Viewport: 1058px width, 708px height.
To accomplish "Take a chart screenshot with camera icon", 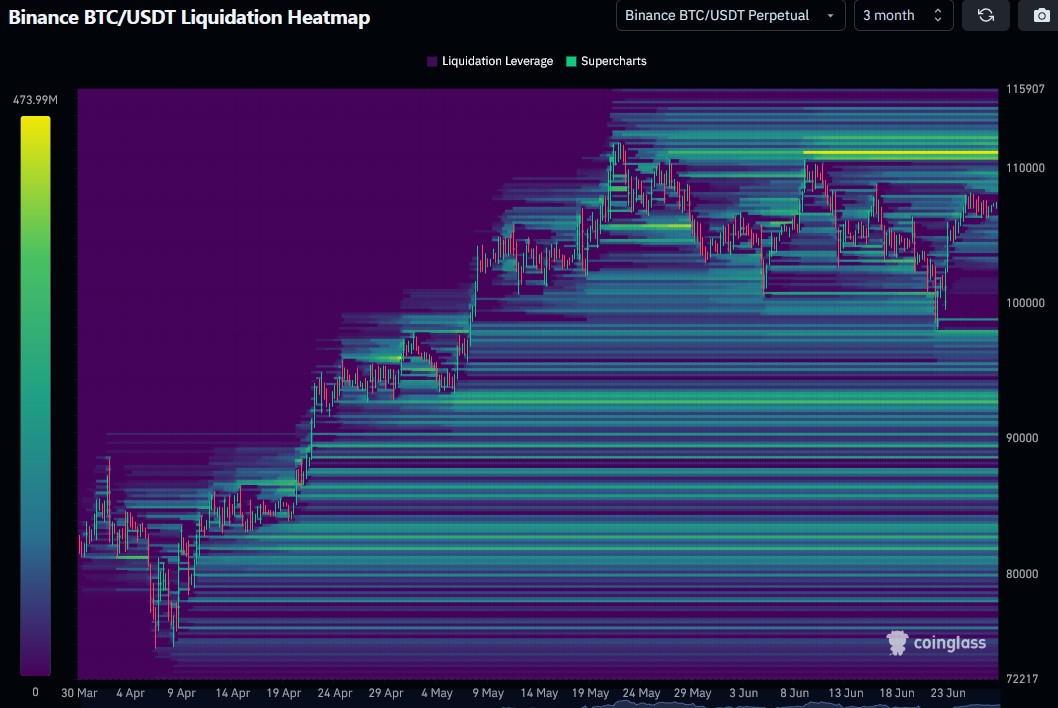I will pos(1041,16).
